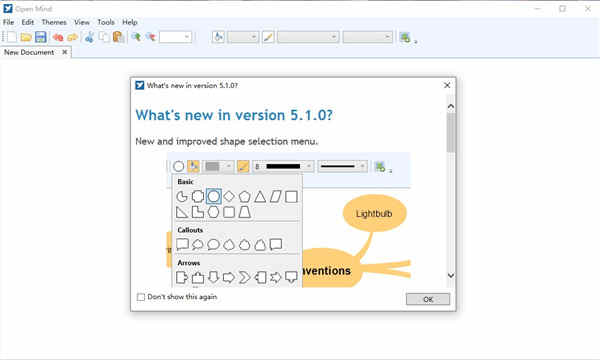Open the Tools menu

[106, 22]
